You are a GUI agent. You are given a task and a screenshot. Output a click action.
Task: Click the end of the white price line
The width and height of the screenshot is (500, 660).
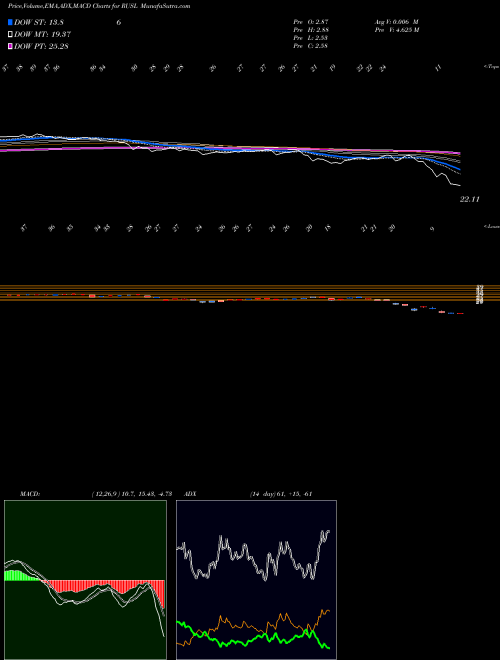coord(460,186)
